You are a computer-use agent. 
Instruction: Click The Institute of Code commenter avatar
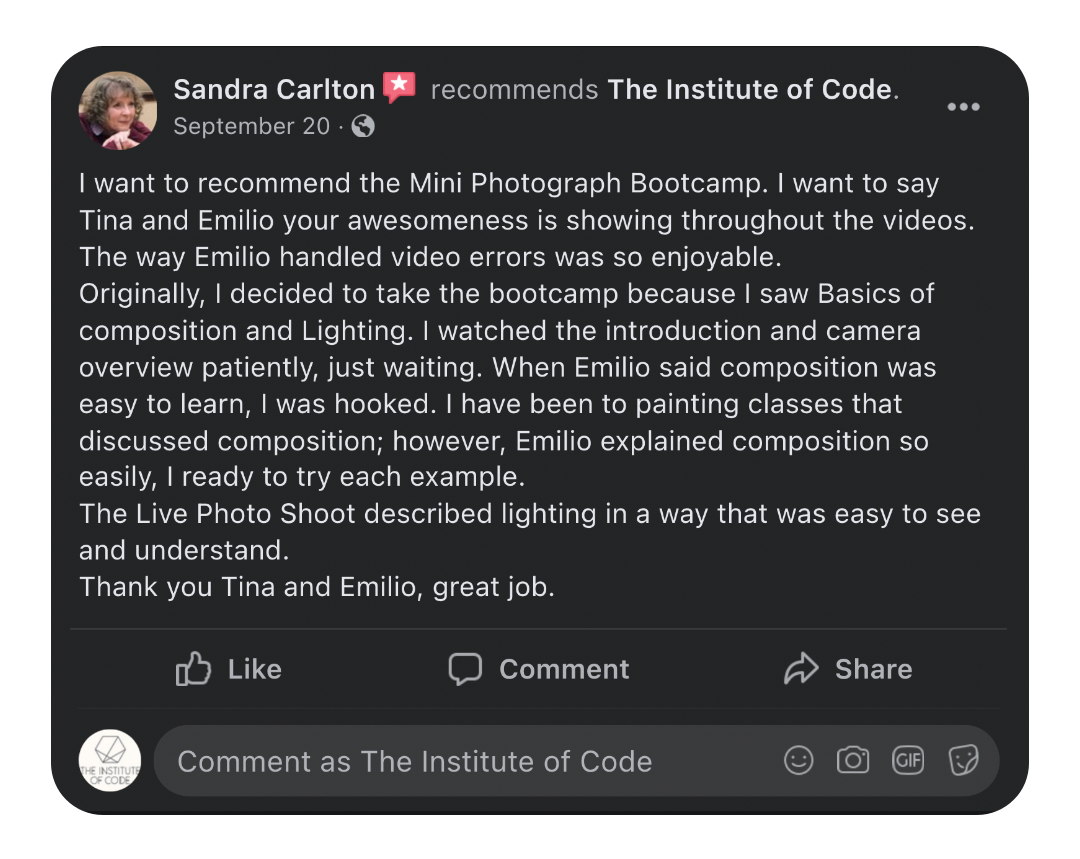click(x=110, y=761)
